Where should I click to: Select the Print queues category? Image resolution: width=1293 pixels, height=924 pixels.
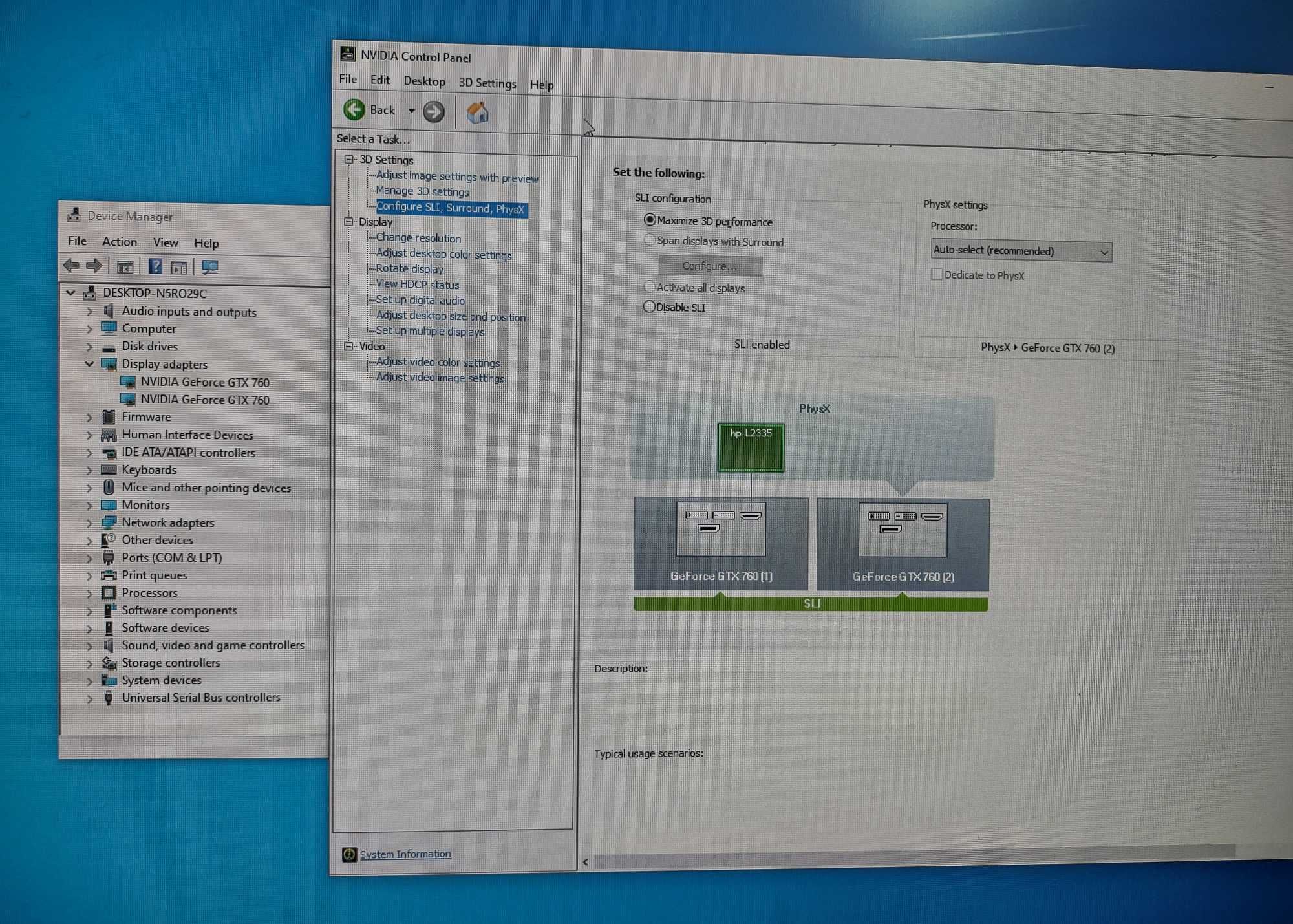click(x=155, y=575)
